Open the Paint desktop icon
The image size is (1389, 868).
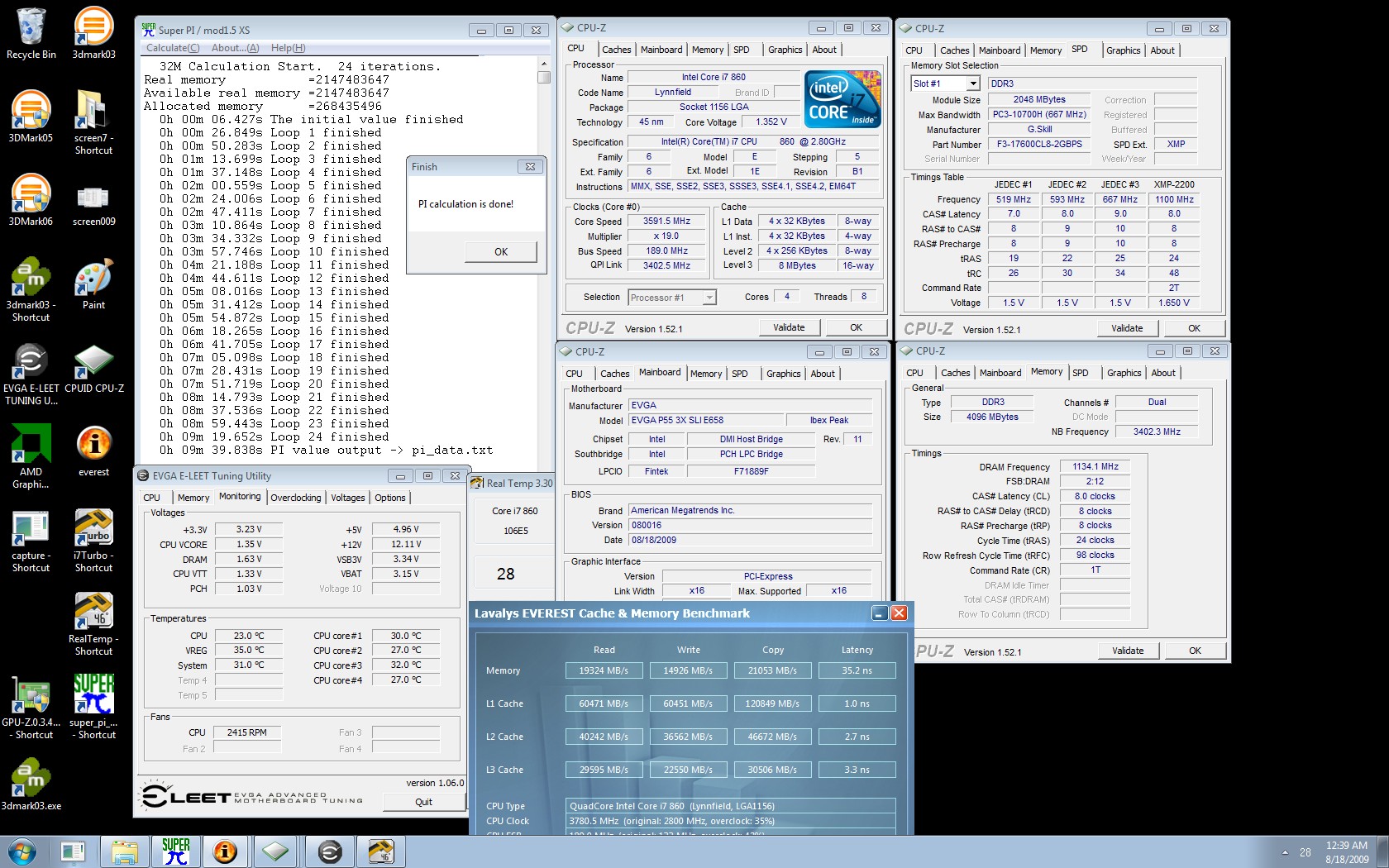point(93,284)
